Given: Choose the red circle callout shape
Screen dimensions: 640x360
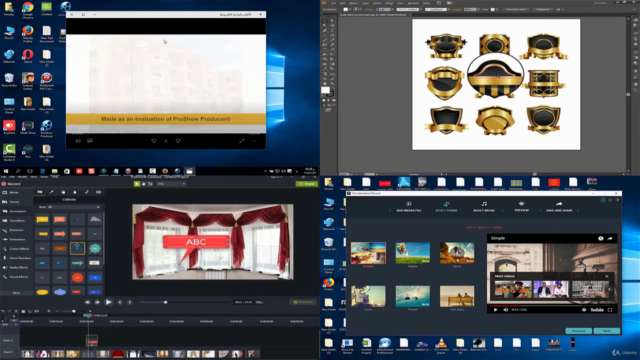Looking at the screenshot, I should (77, 278).
